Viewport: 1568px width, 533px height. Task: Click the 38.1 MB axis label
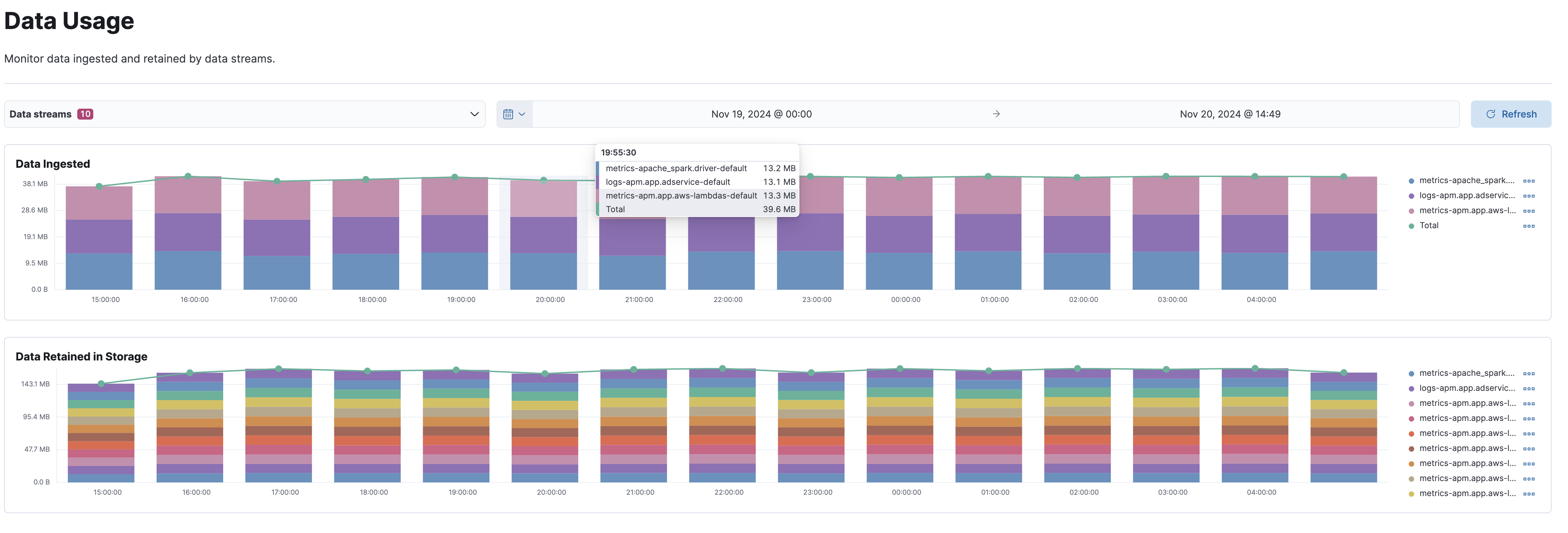(35, 184)
